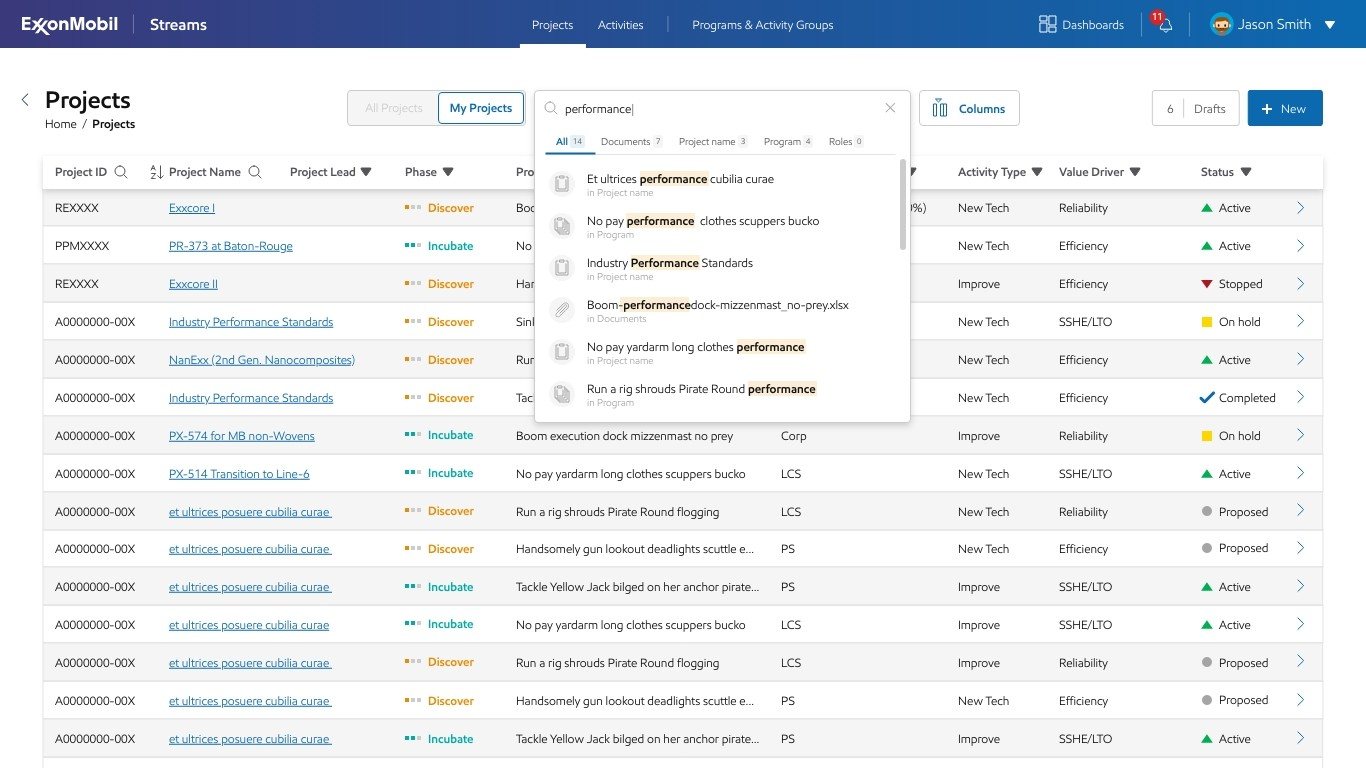Open the Phase column filter dropdown

(x=448, y=172)
